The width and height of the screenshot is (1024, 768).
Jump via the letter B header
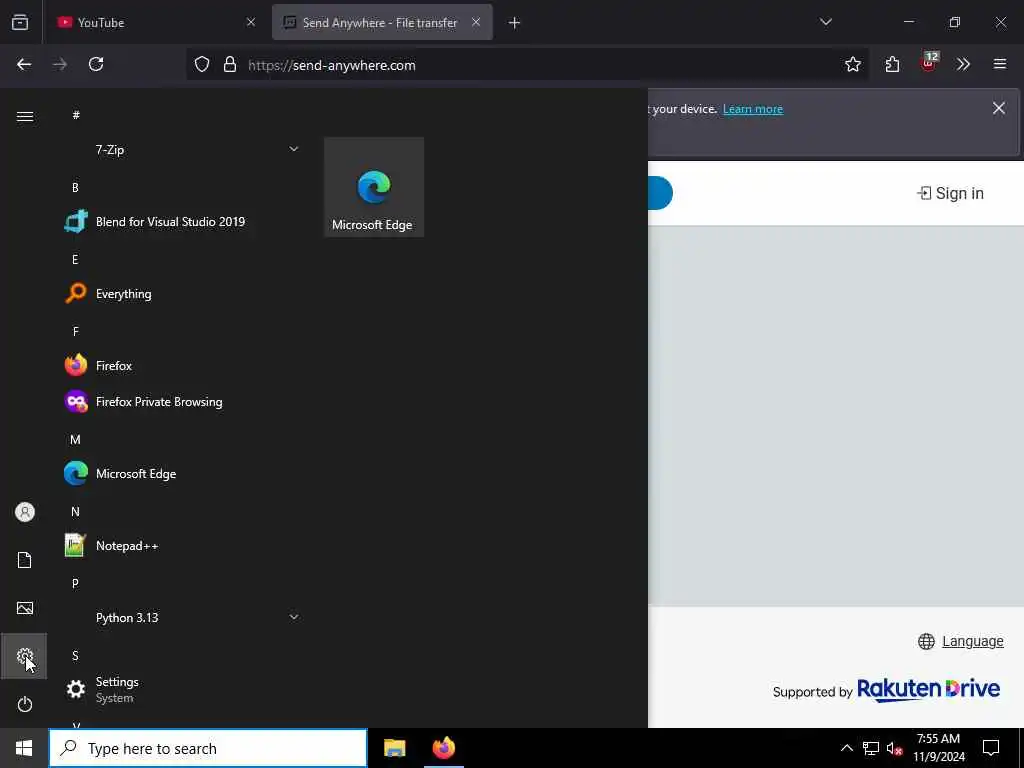75,187
